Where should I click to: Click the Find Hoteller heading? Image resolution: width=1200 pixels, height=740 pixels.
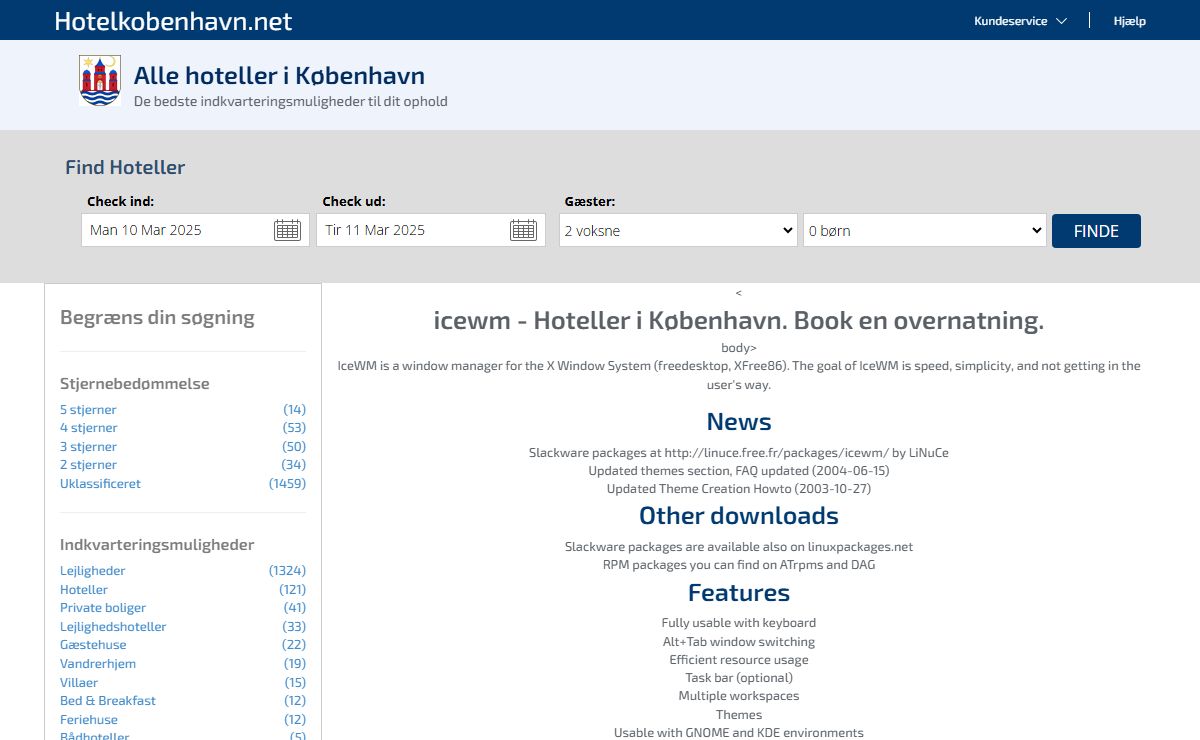(x=125, y=168)
